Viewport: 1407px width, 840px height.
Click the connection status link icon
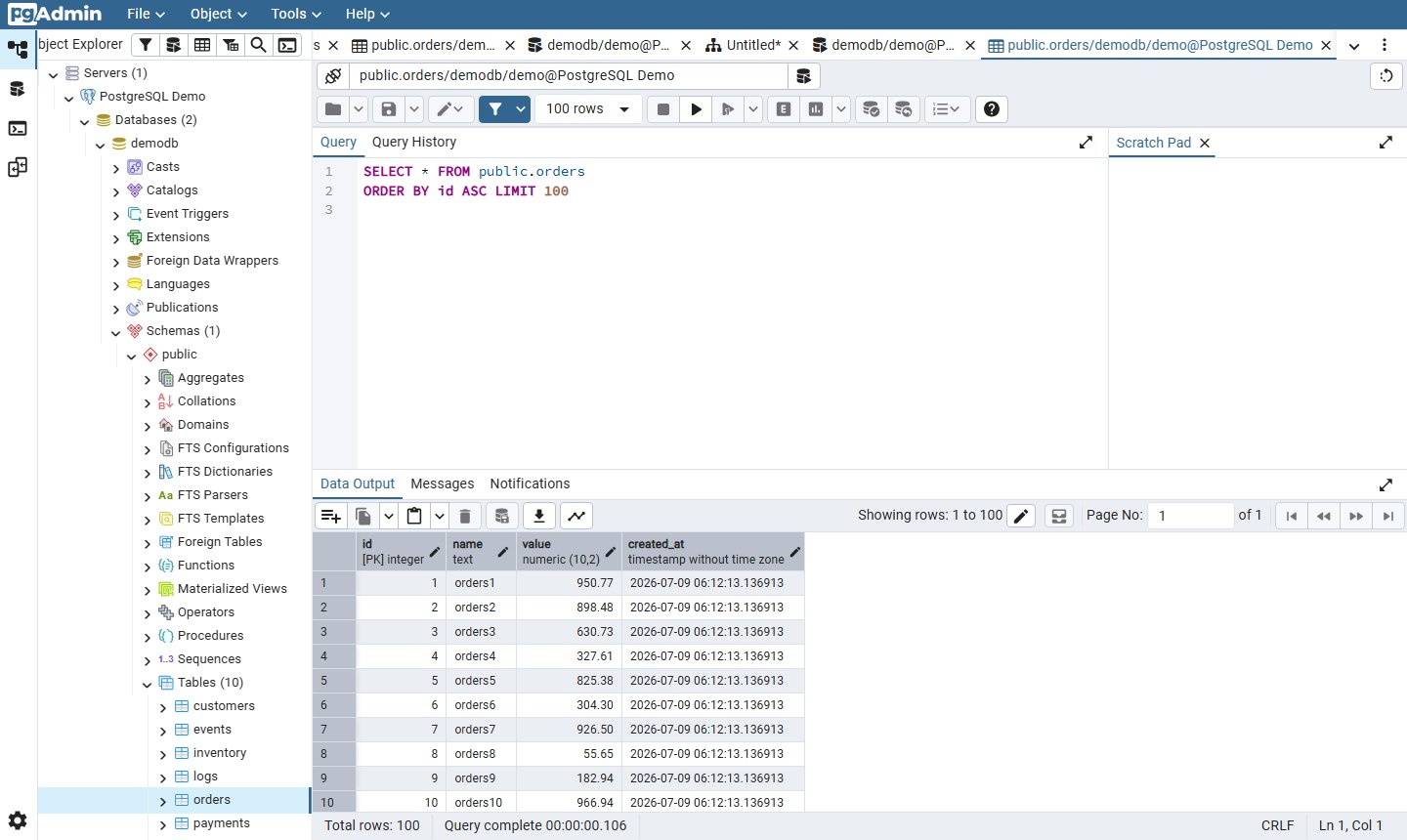point(333,76)
